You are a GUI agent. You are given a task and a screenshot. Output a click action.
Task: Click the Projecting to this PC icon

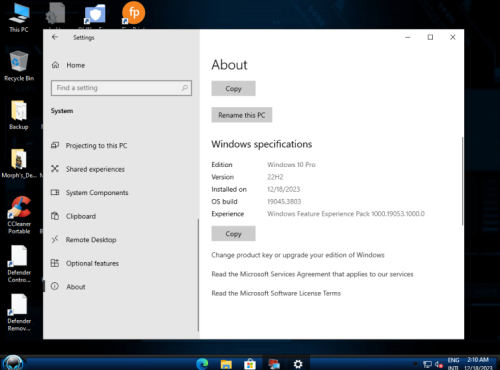pyautogui.click(x=55, y=145)
